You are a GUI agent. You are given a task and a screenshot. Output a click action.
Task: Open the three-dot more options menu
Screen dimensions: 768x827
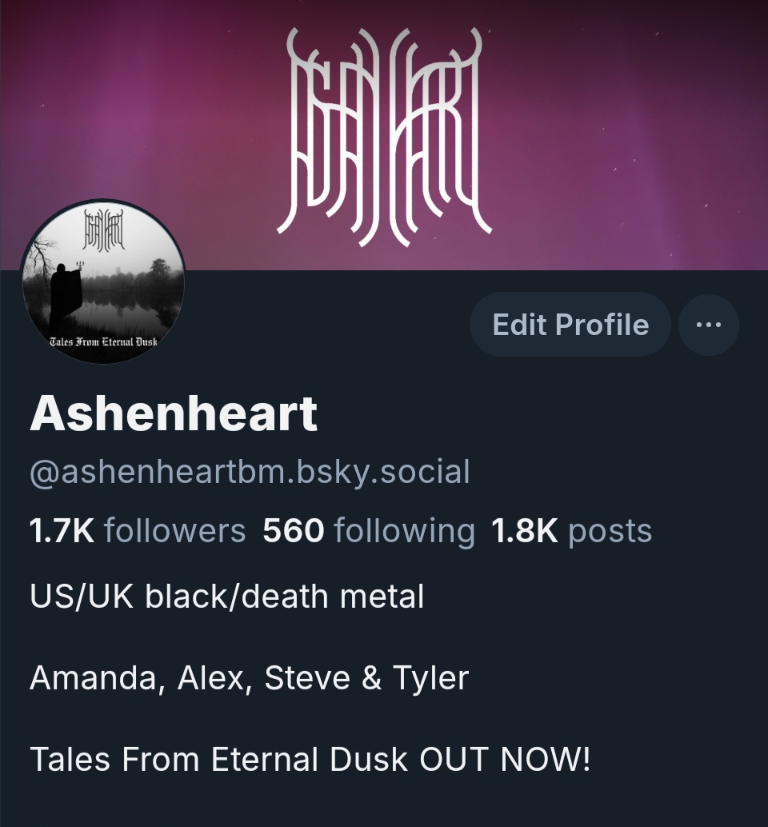[708, 324]
